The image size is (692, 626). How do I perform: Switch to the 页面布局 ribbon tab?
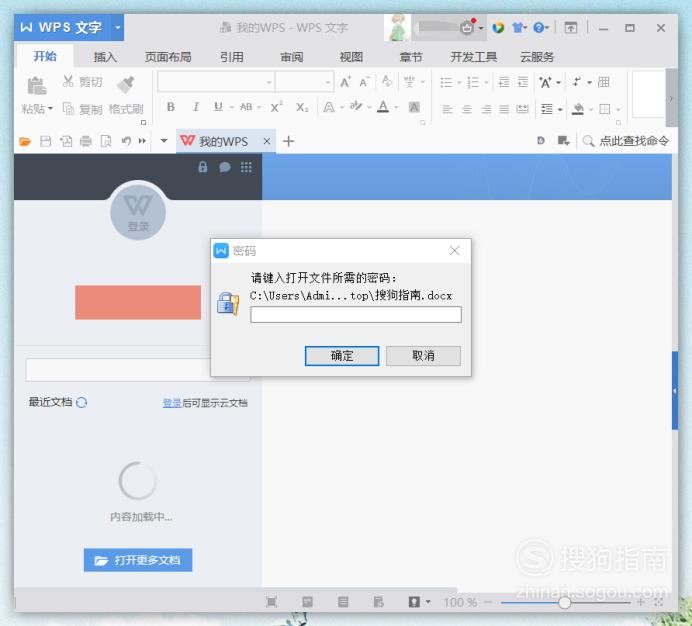pyautogui.click(x=168, y=57)
